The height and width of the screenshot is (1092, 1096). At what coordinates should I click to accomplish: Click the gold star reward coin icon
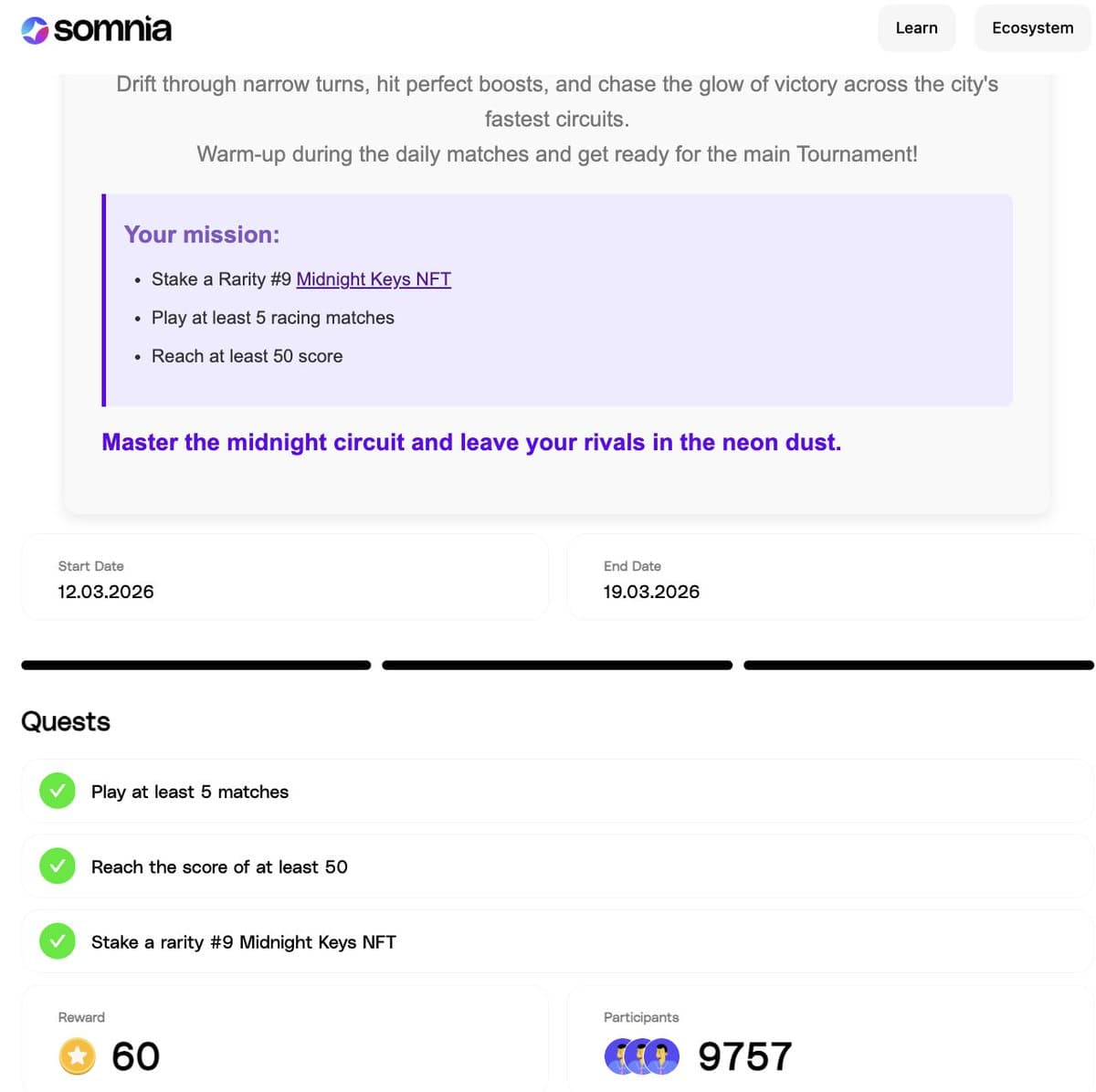[78, 1056]
